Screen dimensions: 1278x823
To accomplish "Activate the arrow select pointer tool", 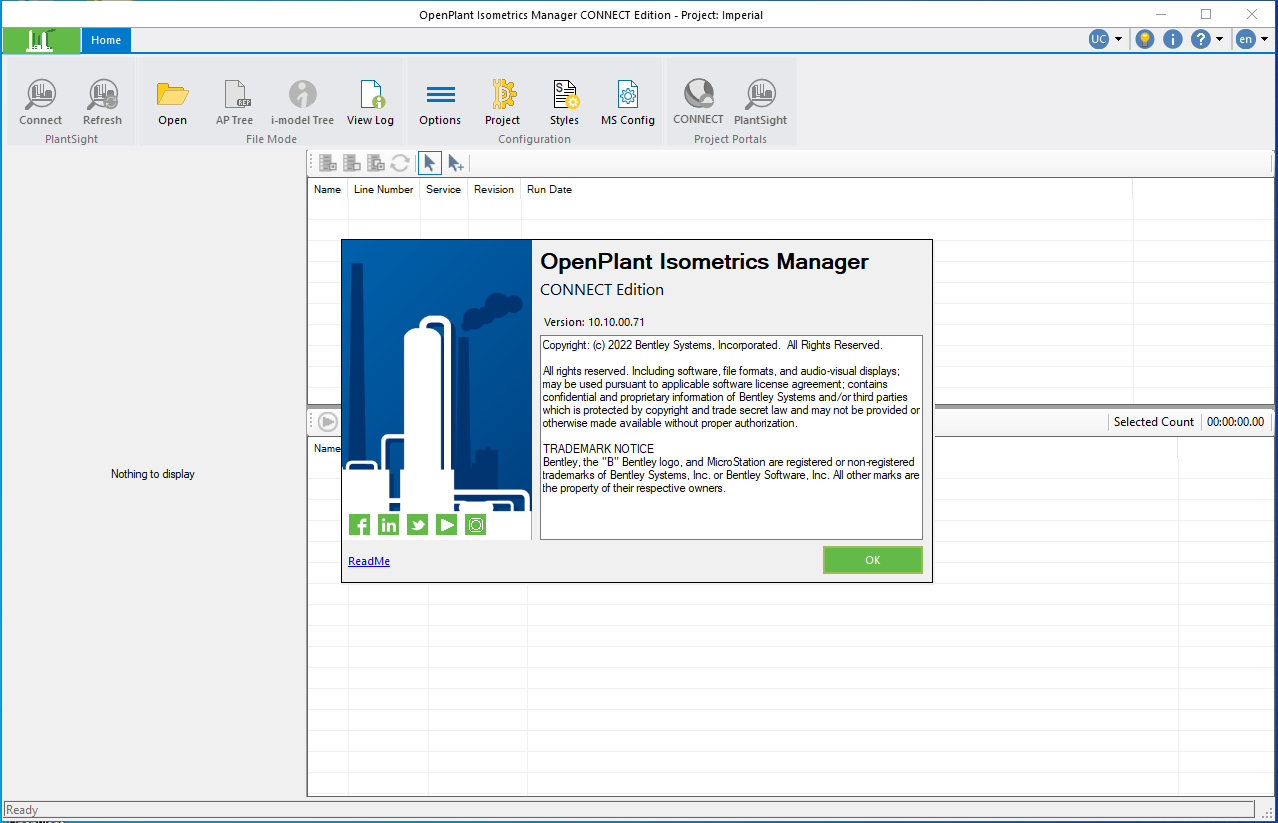I will click(x=430, y=163).
